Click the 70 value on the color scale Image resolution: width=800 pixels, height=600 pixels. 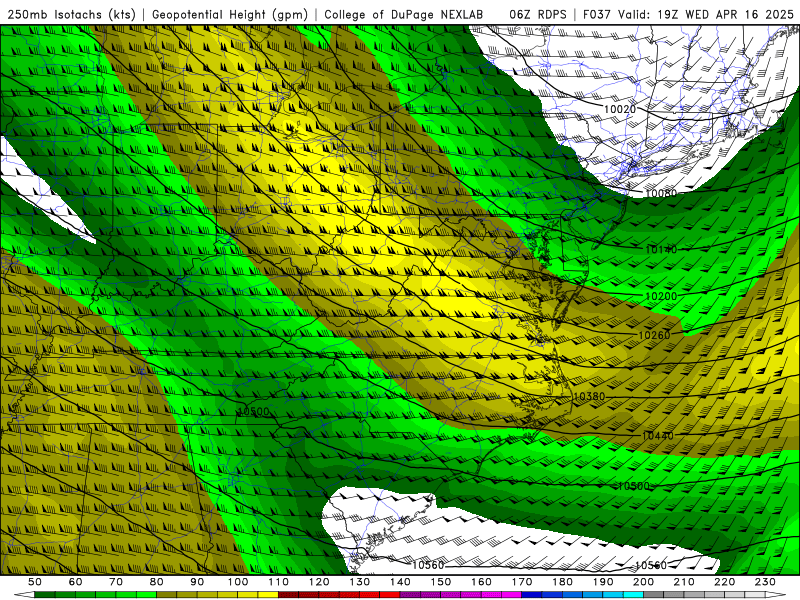[x=116, y=582]
